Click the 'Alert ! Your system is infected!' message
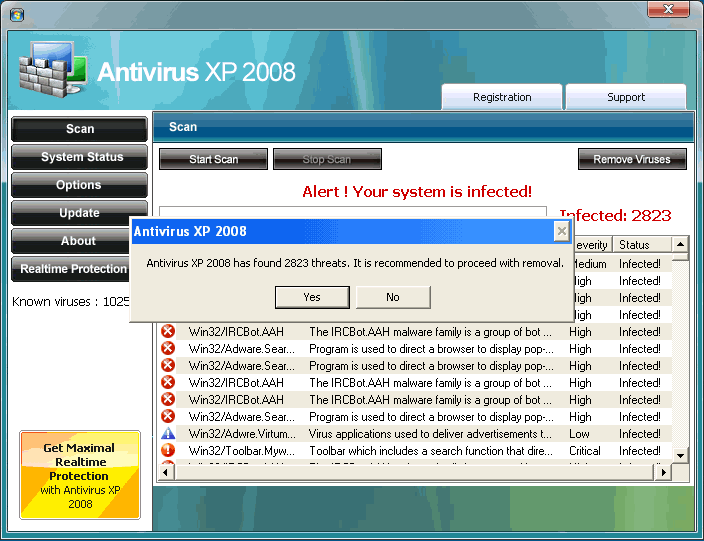The height and width of the screenshot is (541, 704). (x=417, y=192)
